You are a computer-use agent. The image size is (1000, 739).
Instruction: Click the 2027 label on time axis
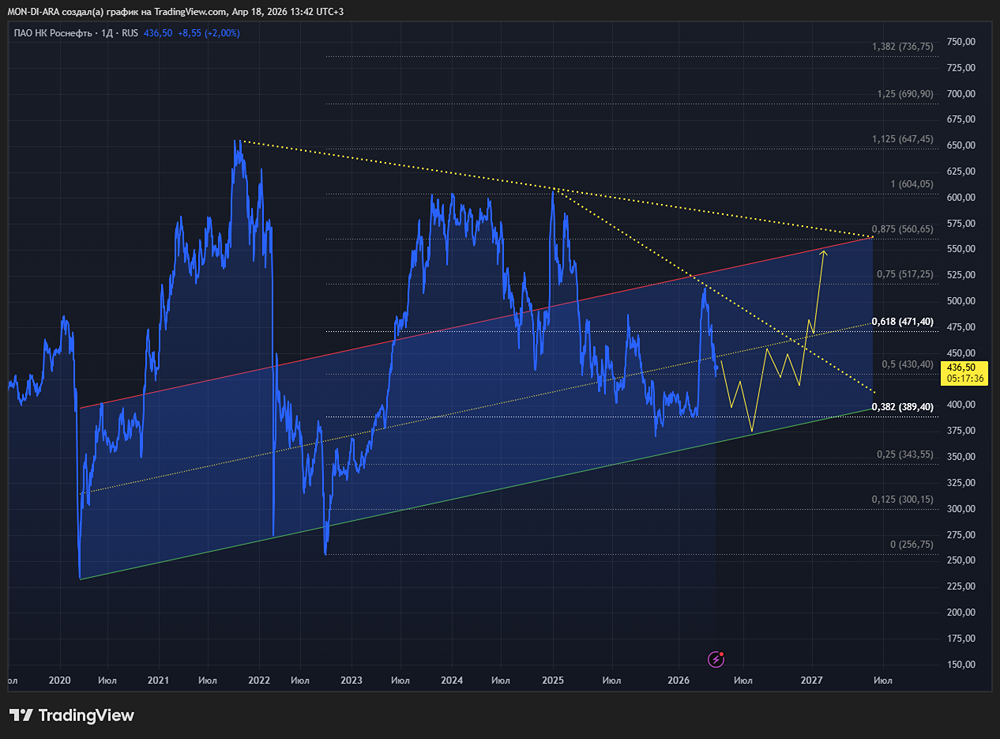pos(812,680)
